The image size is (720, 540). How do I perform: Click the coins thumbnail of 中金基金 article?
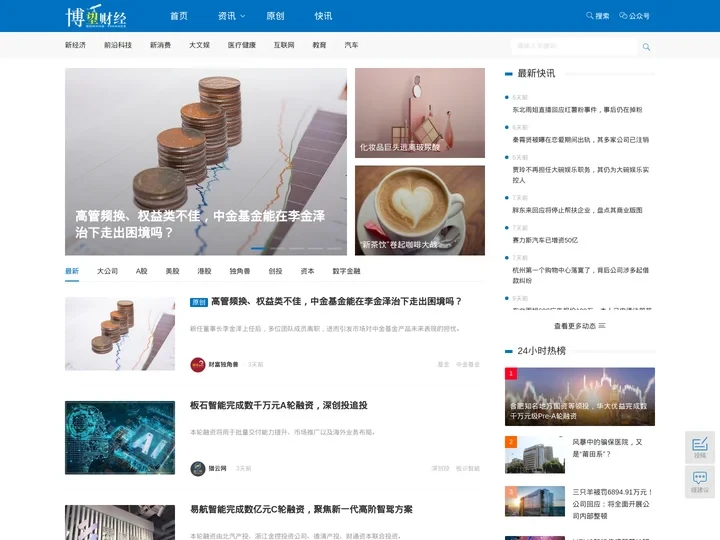pyautogui.click(x=120, y=334)
